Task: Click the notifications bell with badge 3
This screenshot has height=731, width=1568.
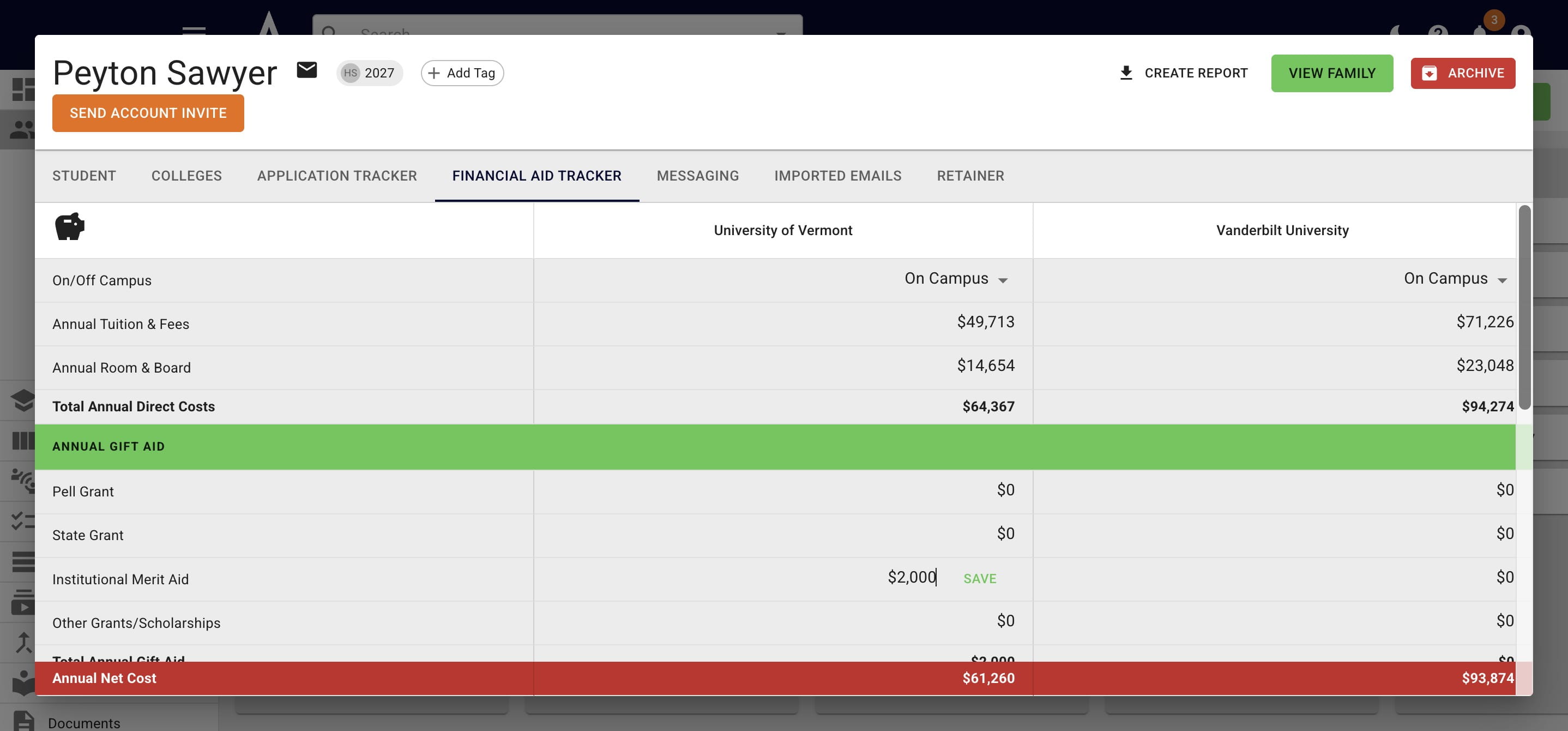Action: (1480, 31)
